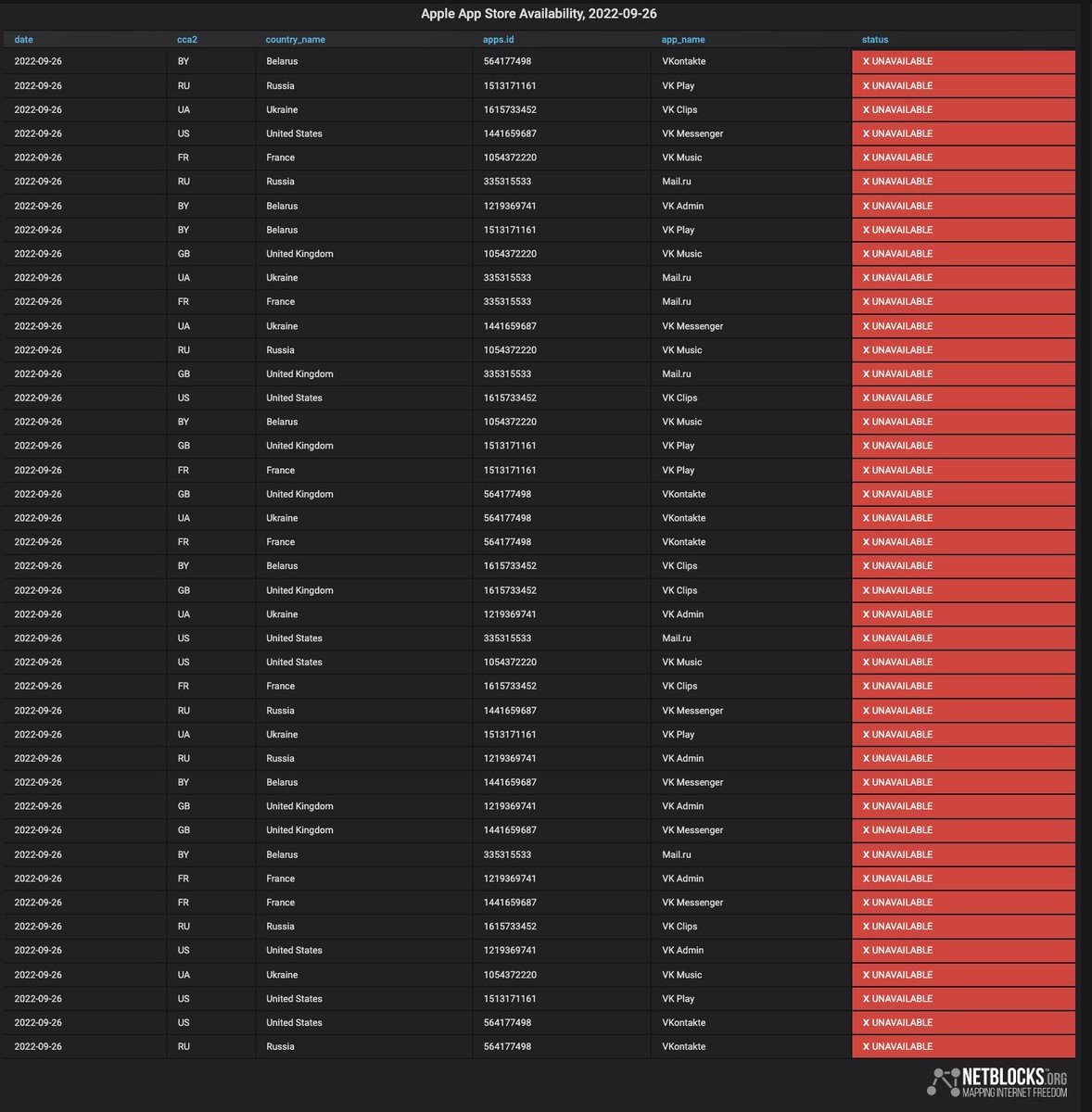Select the UA code in Ukraine VKontakte row

(x=184, y=518)
